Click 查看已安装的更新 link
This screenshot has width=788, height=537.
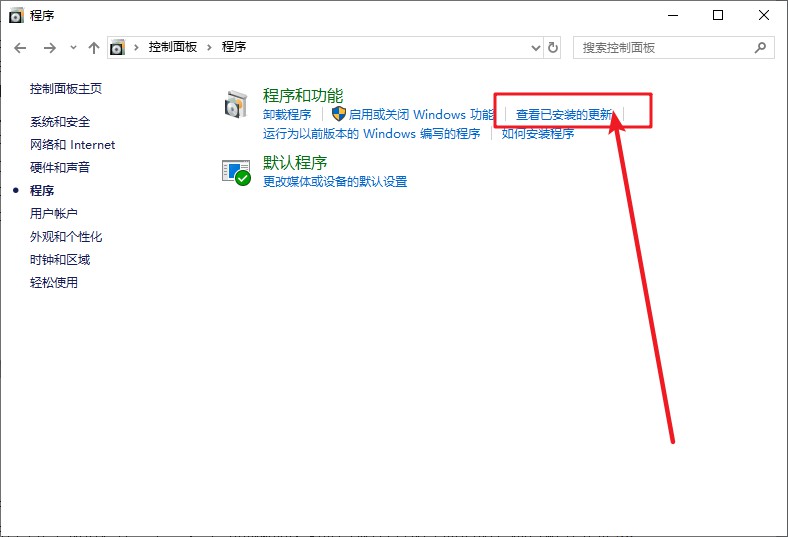564,115
